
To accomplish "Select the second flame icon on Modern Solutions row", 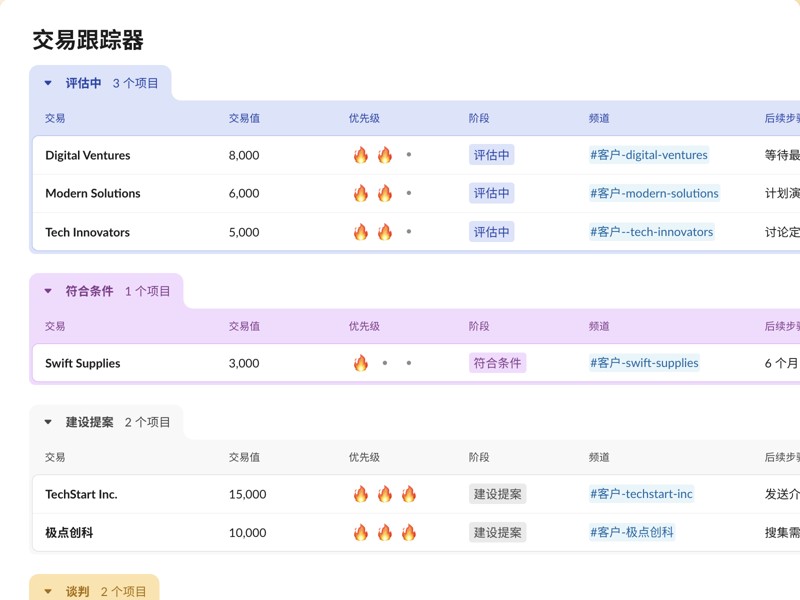I will 387,193.
